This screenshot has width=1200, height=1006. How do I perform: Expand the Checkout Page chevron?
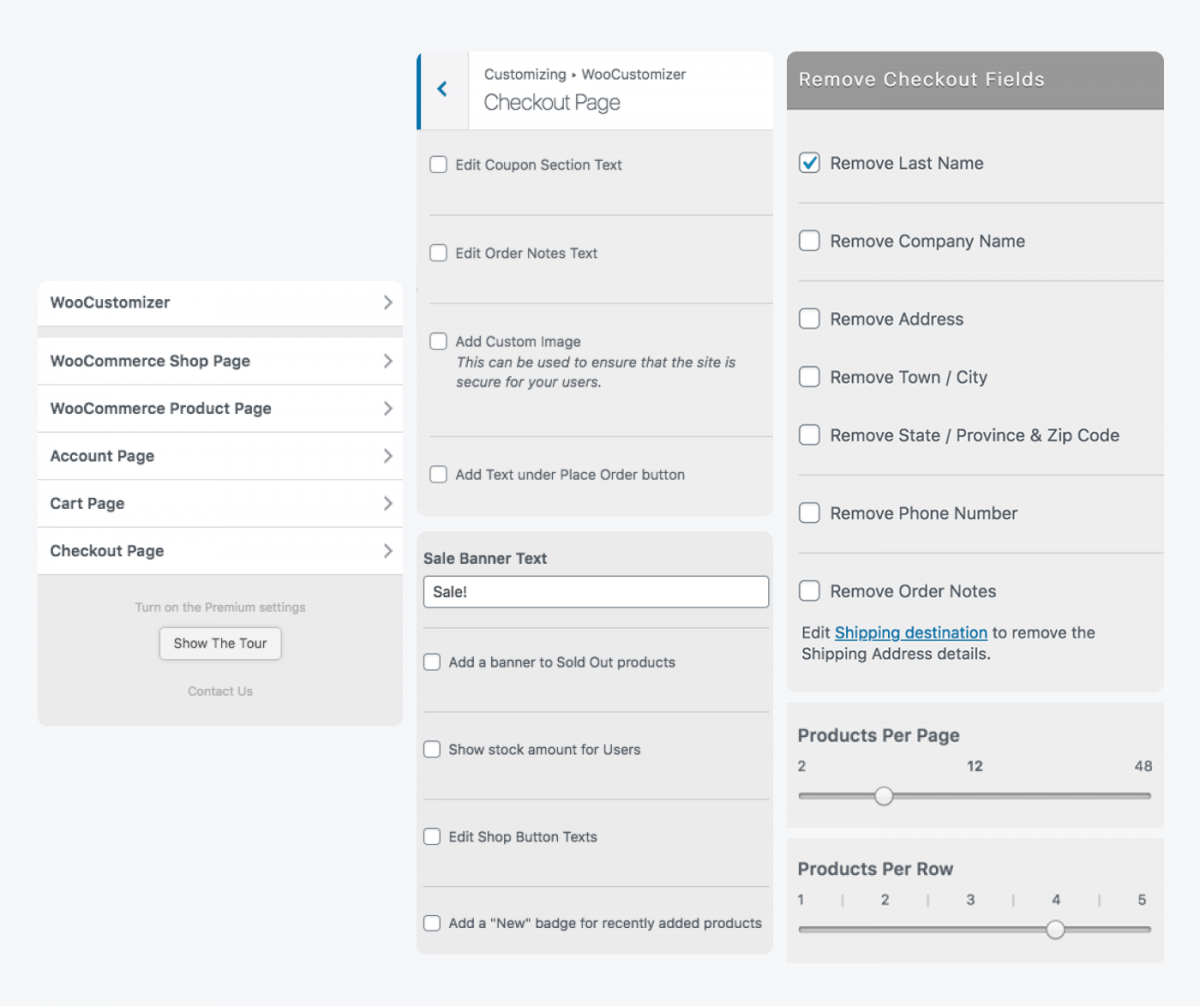coord(388,551)
